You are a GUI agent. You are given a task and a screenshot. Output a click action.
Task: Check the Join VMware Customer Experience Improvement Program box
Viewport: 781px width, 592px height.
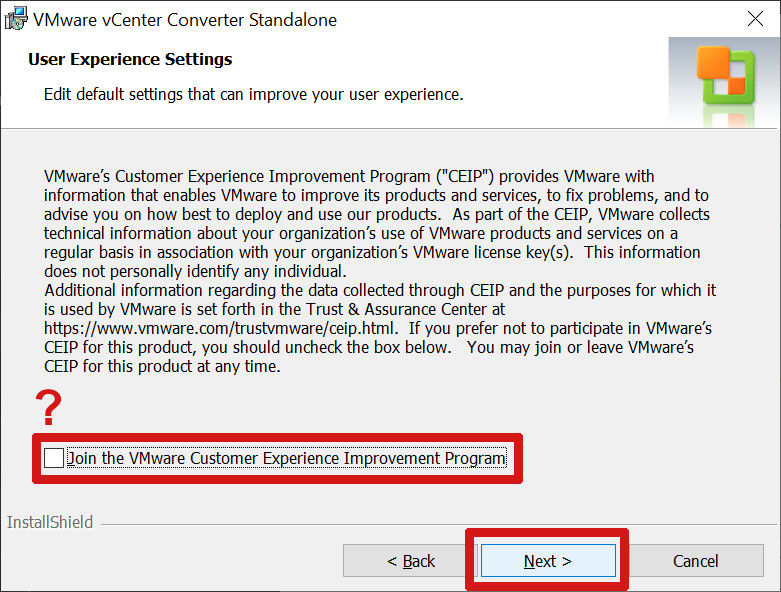(53, 458)
